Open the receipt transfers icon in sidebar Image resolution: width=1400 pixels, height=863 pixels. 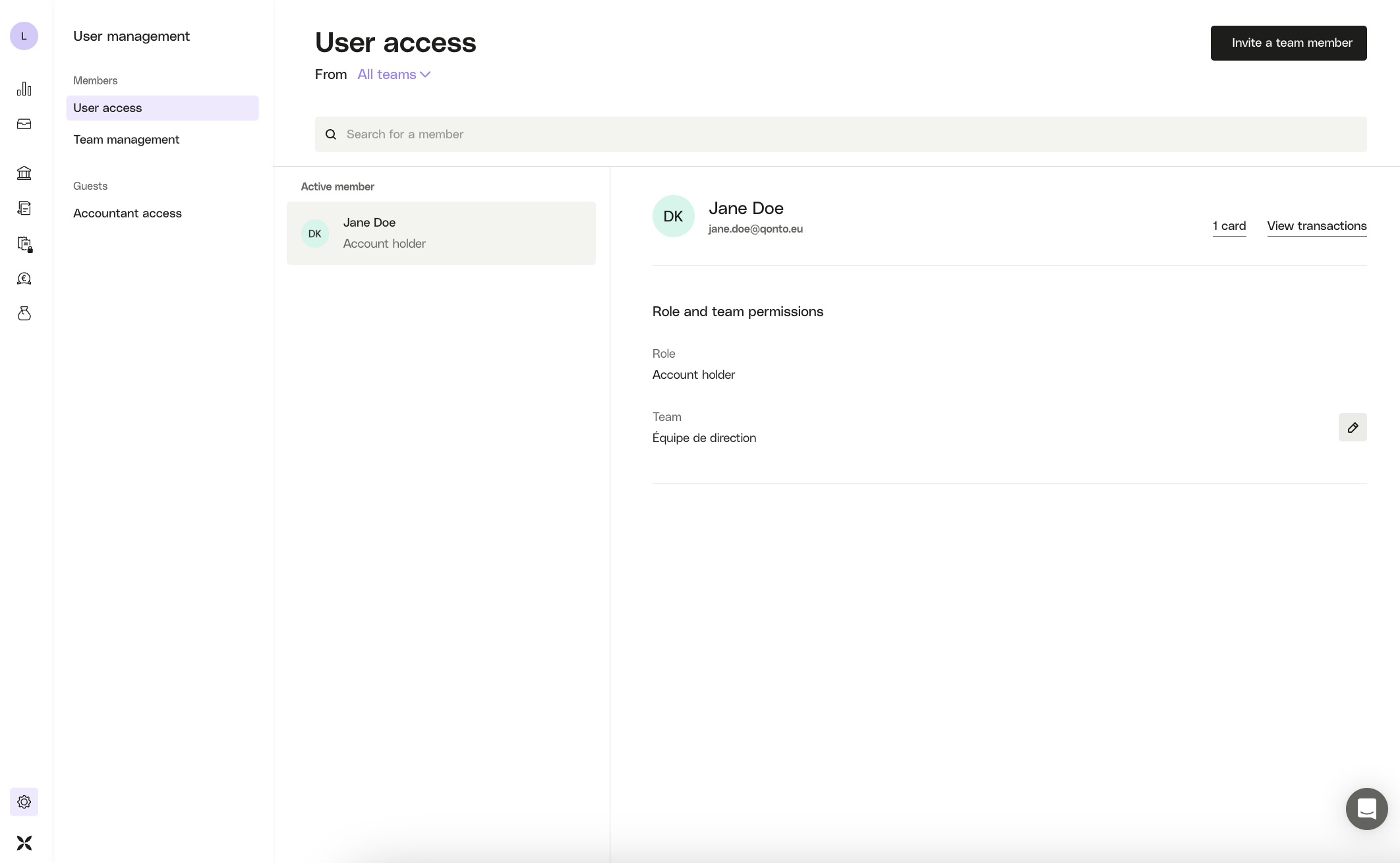coord(24,208)
